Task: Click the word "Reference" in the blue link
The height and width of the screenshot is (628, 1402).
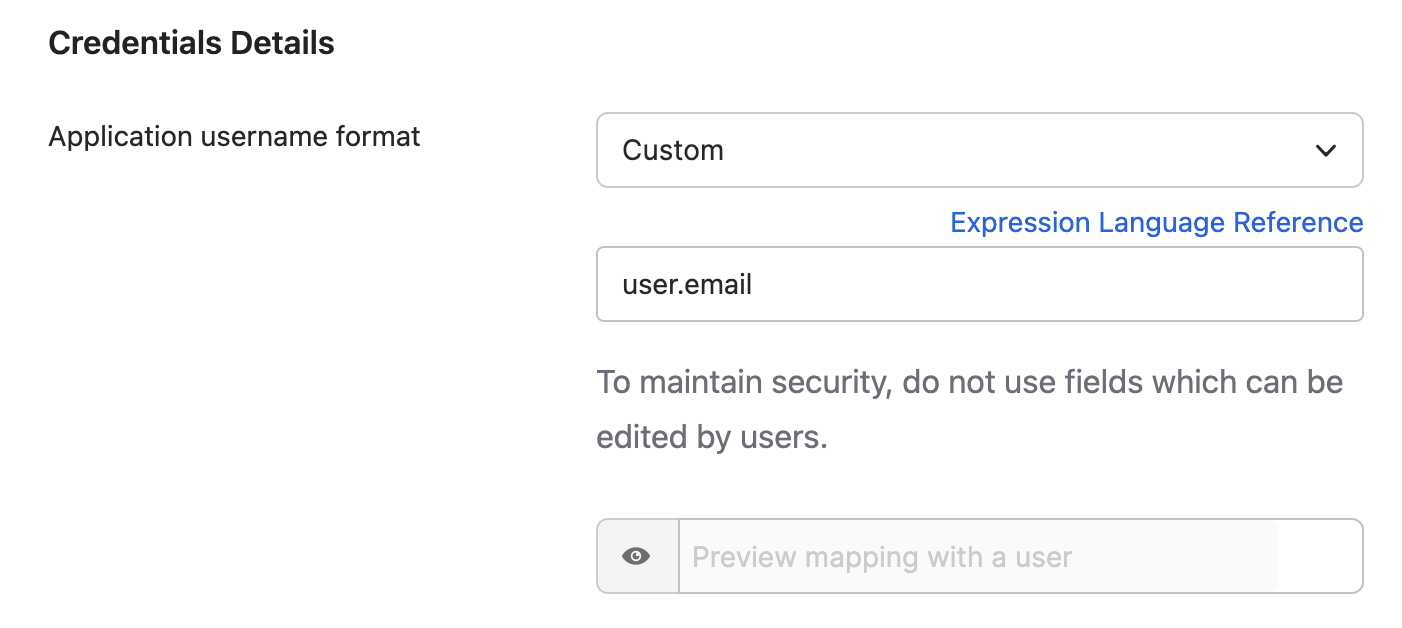Action: 1298,222
